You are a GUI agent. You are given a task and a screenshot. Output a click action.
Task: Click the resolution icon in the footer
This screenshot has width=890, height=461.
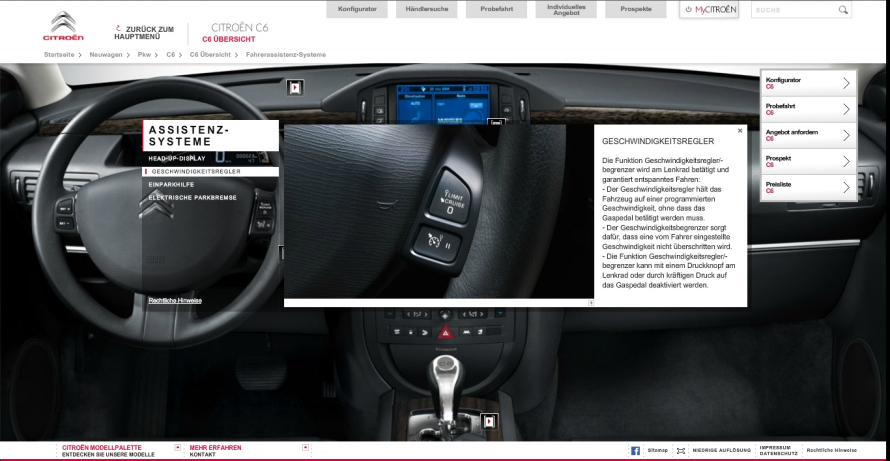pos(681,451)
